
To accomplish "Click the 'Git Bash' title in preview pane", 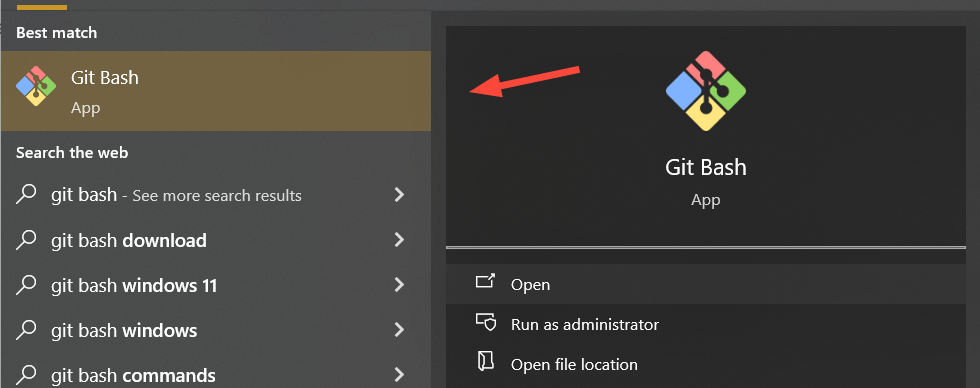I will [706, 167].
